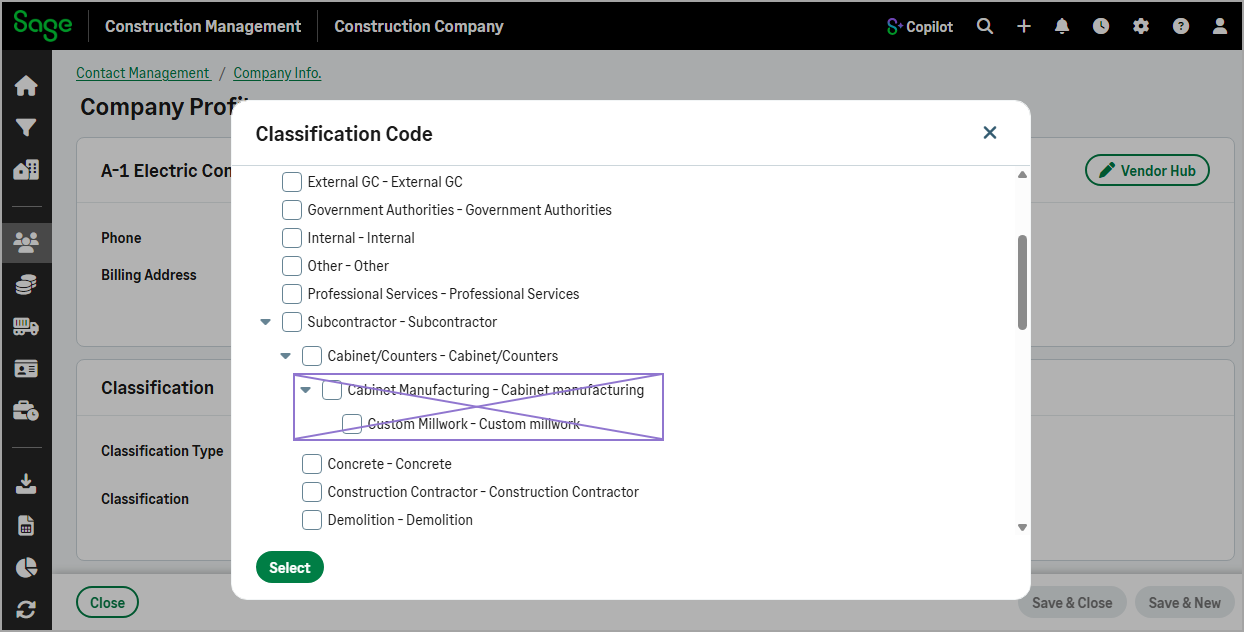
Task: Click the dialog scrollbar down arrow
Action: (x=1022, y=527)
